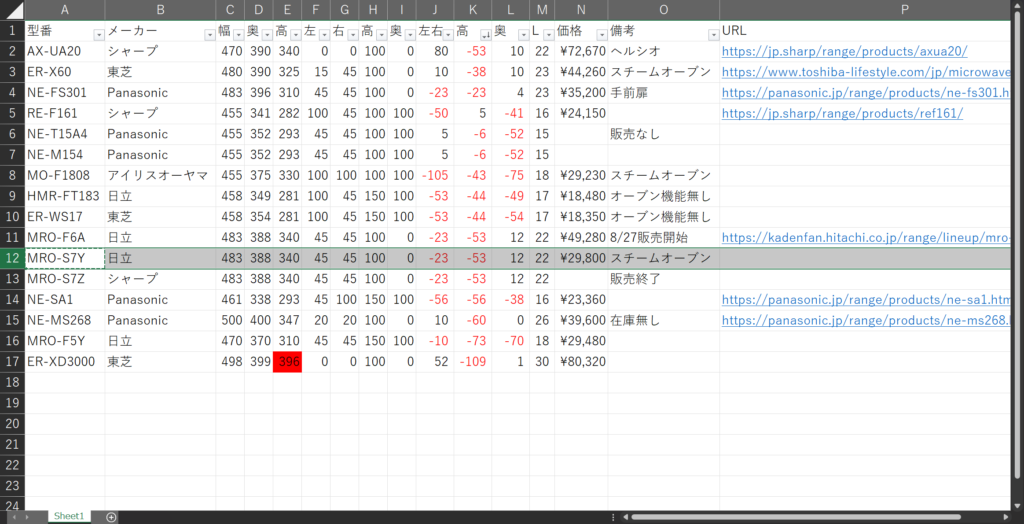Image resolution: width=1024 pixels, height=524 pixels.
Task: Select row 12 header
Action: point(12,259)
